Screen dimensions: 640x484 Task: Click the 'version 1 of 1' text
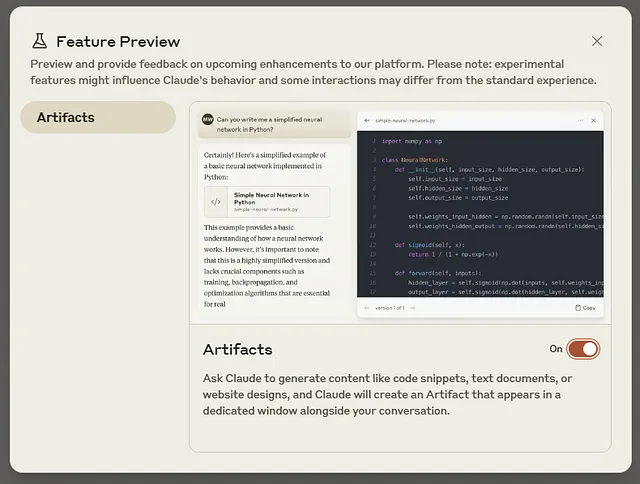point(390,308)
